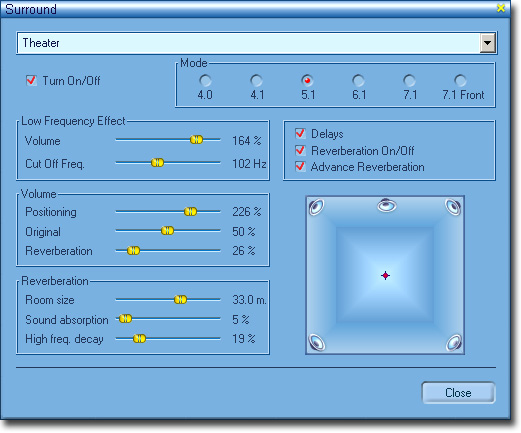Click the center speaker icon
The image size is (521, 433).
point(387,205)
